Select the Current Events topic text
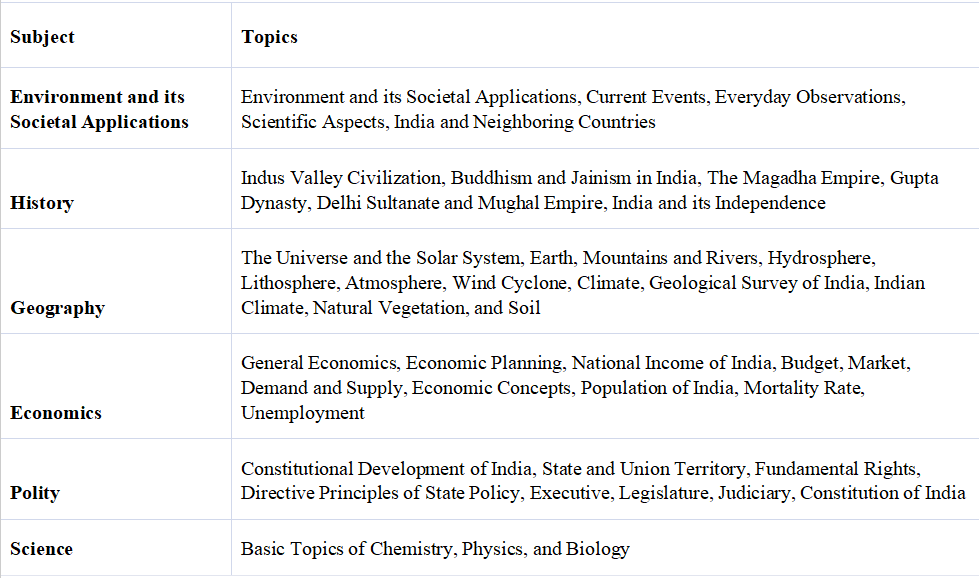The height and width of the screenshot is (578, 979). [646, 97]
